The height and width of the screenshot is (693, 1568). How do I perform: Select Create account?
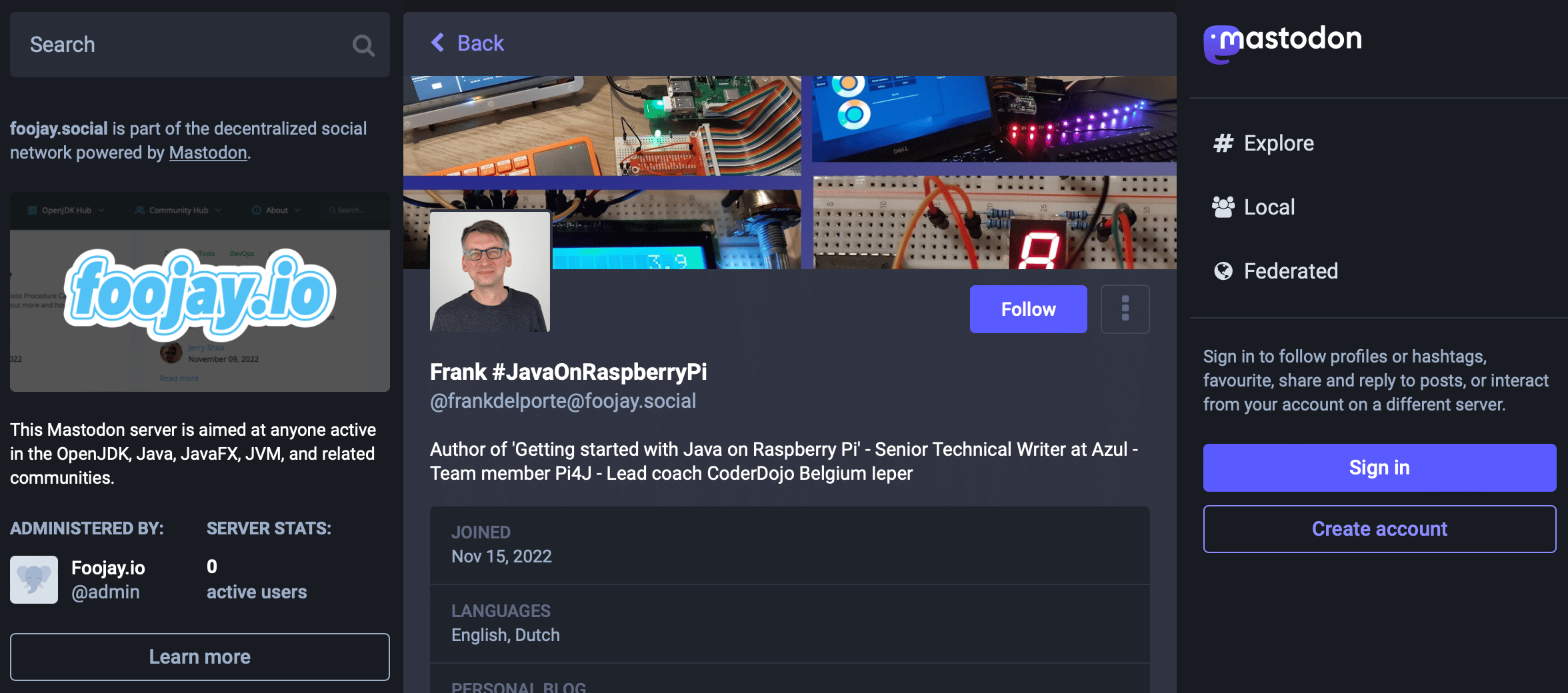coord(1379,528)
